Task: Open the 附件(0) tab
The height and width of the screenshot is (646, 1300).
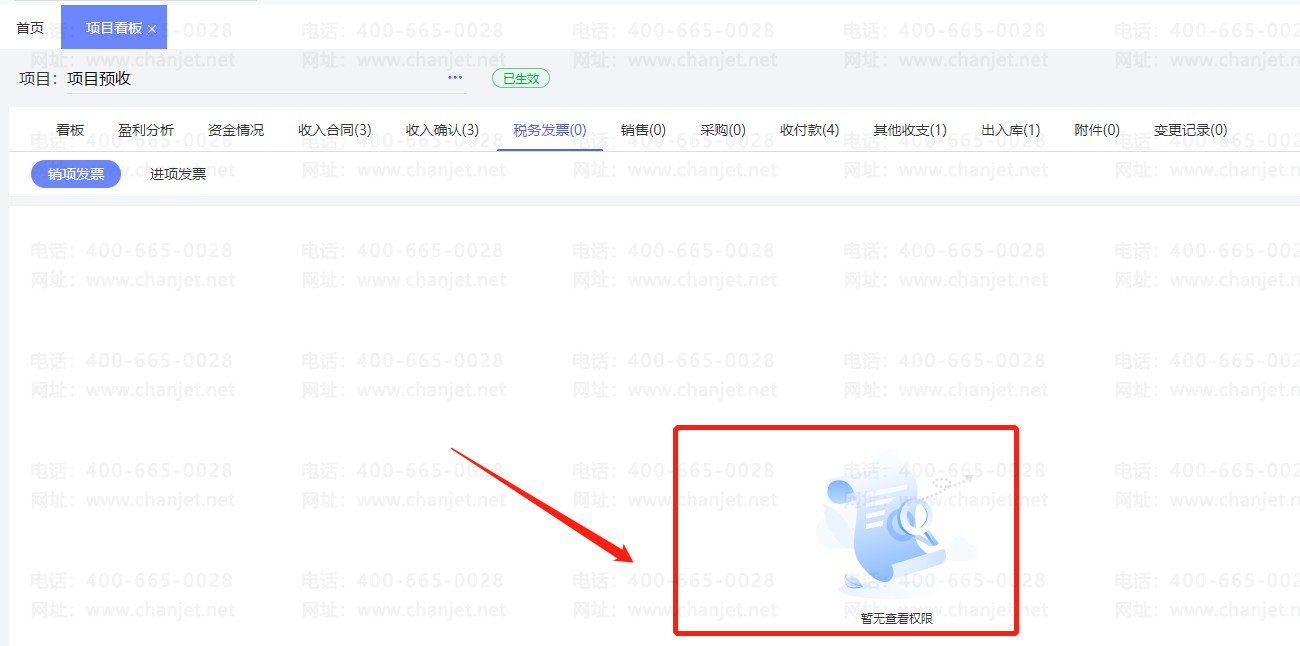Action: click(x=1097, y=130)
